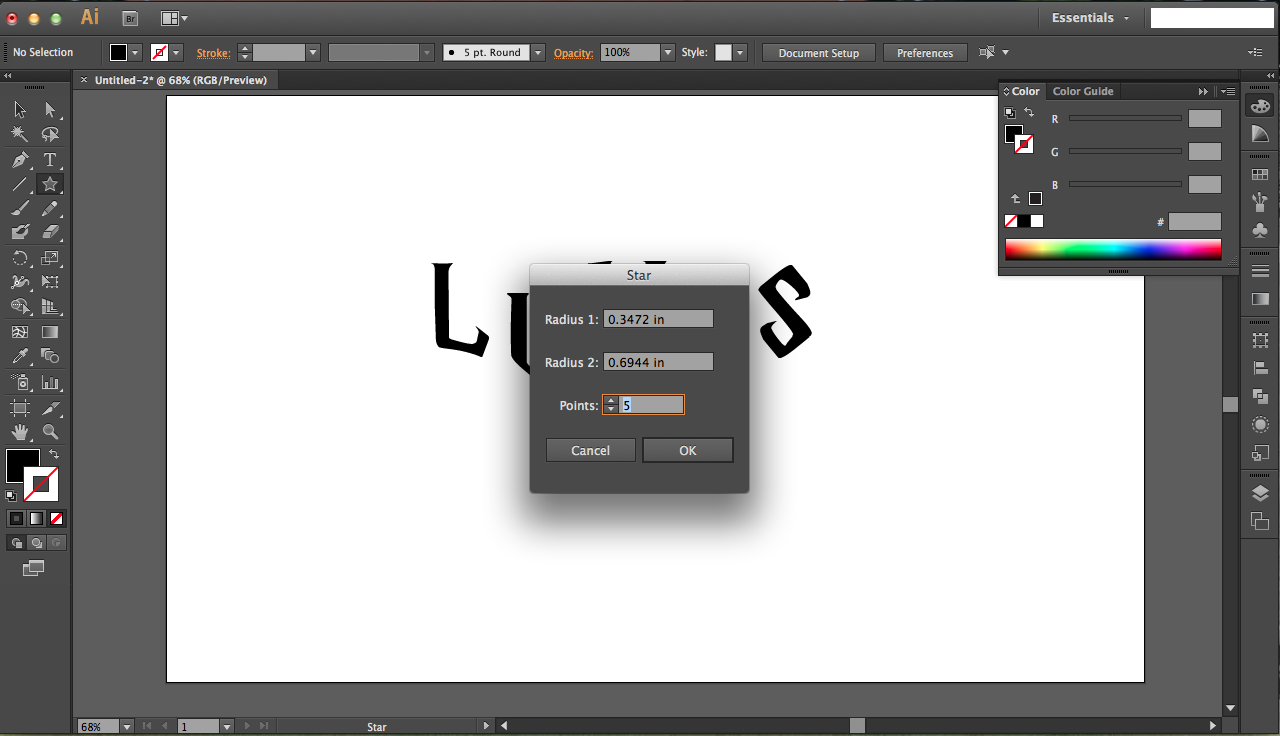Select the Gradient tool

coord(50,332)
